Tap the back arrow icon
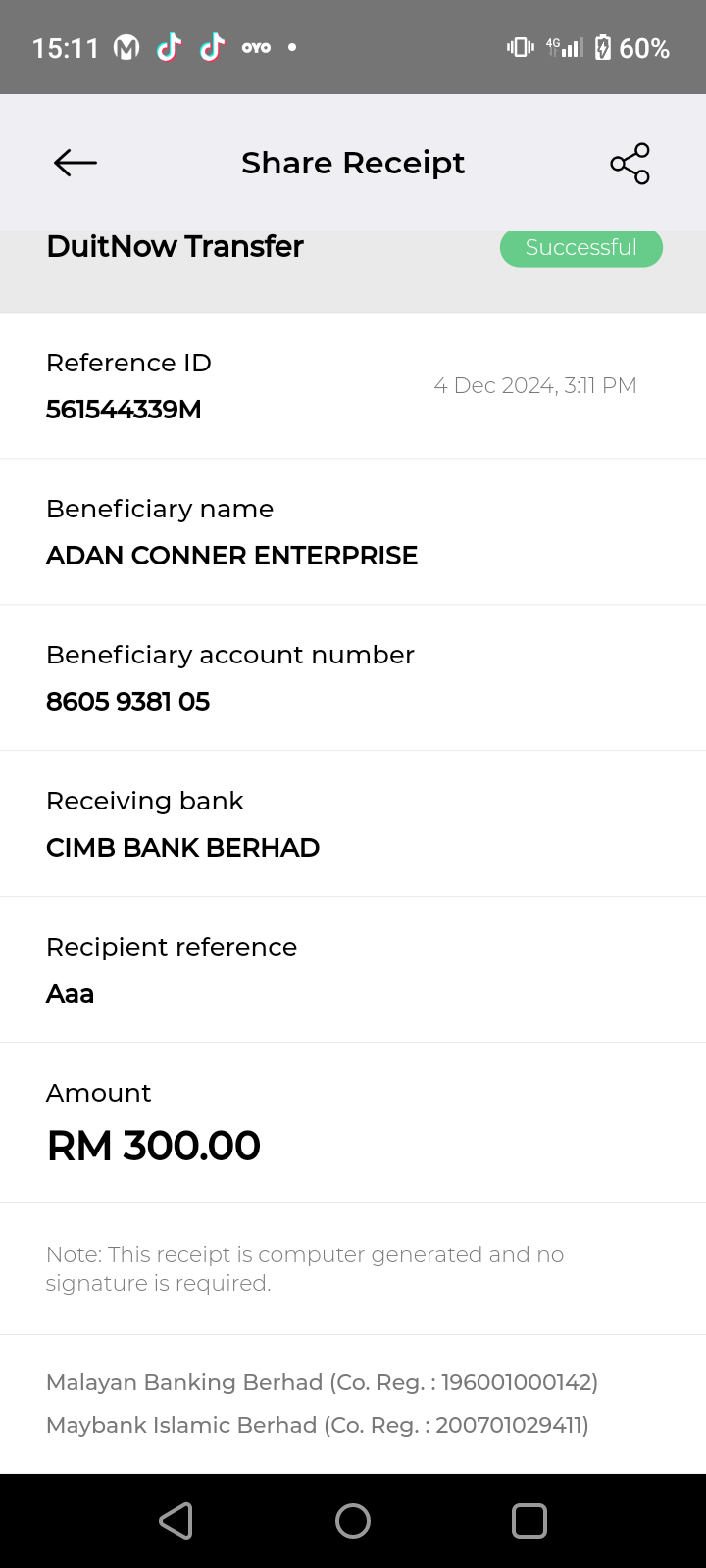The image size is (706, 1568). 75,163
